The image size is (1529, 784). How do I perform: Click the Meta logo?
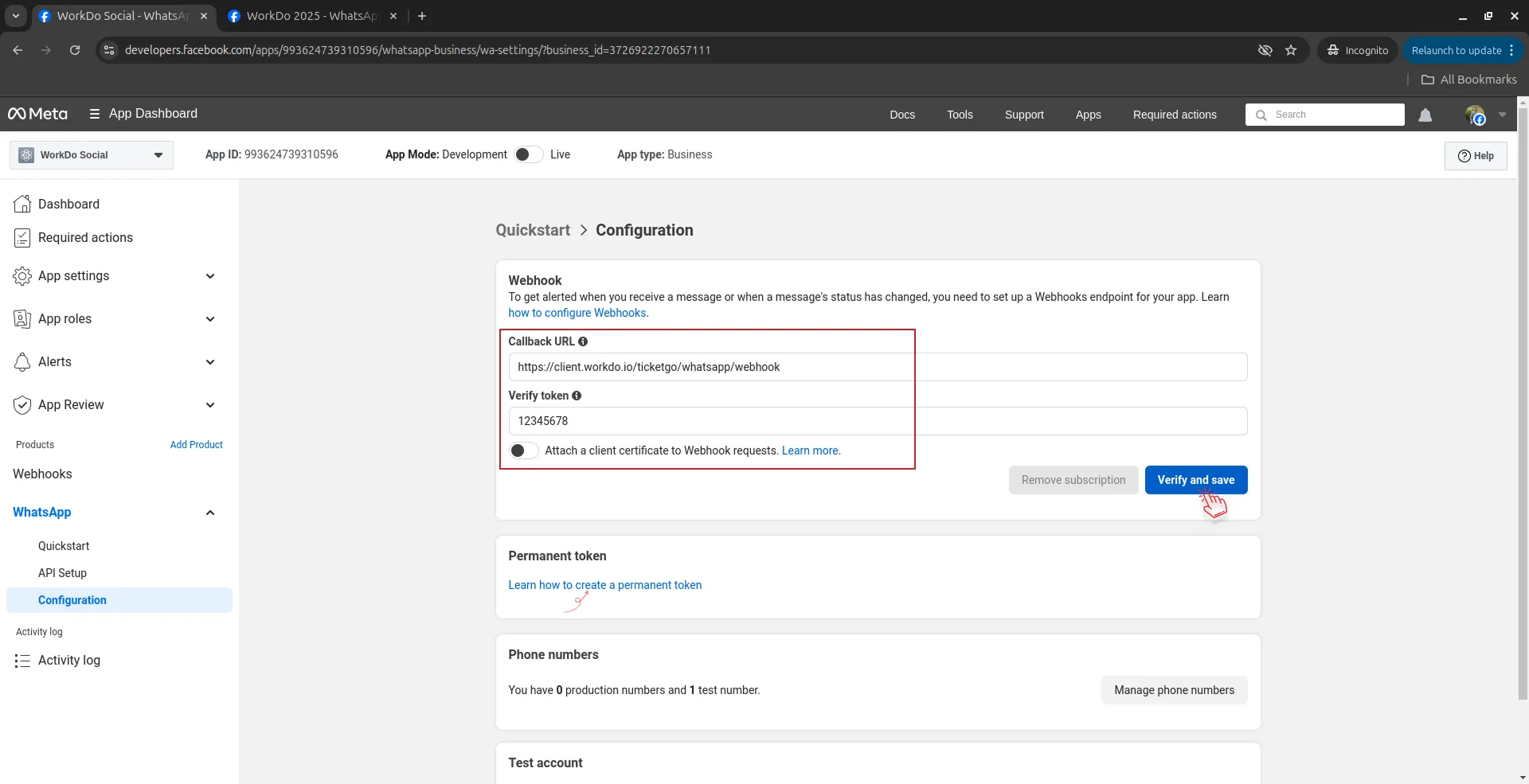pos(37,114)
